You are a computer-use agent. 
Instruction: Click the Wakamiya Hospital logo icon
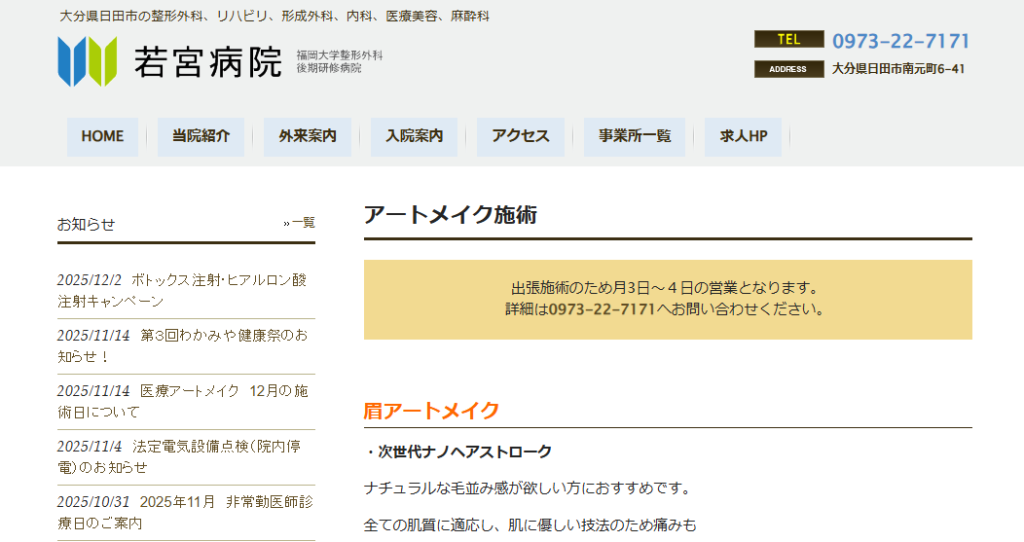point(87,61)
